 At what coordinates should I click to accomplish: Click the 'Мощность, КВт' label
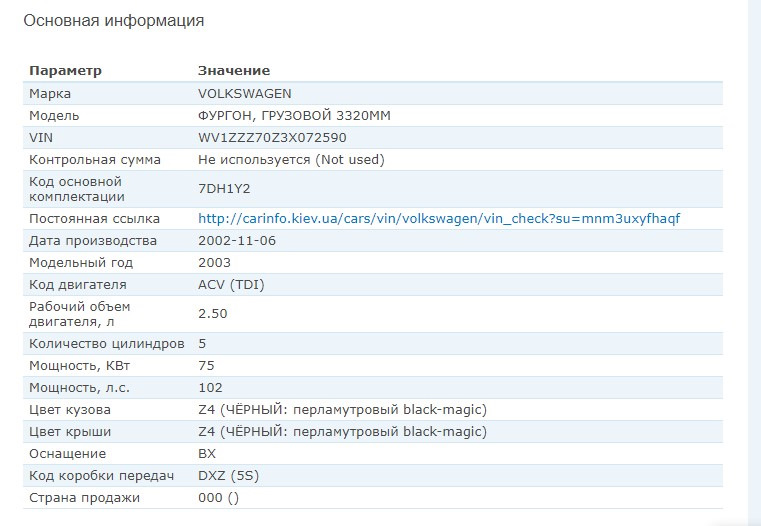click(80, 366)
